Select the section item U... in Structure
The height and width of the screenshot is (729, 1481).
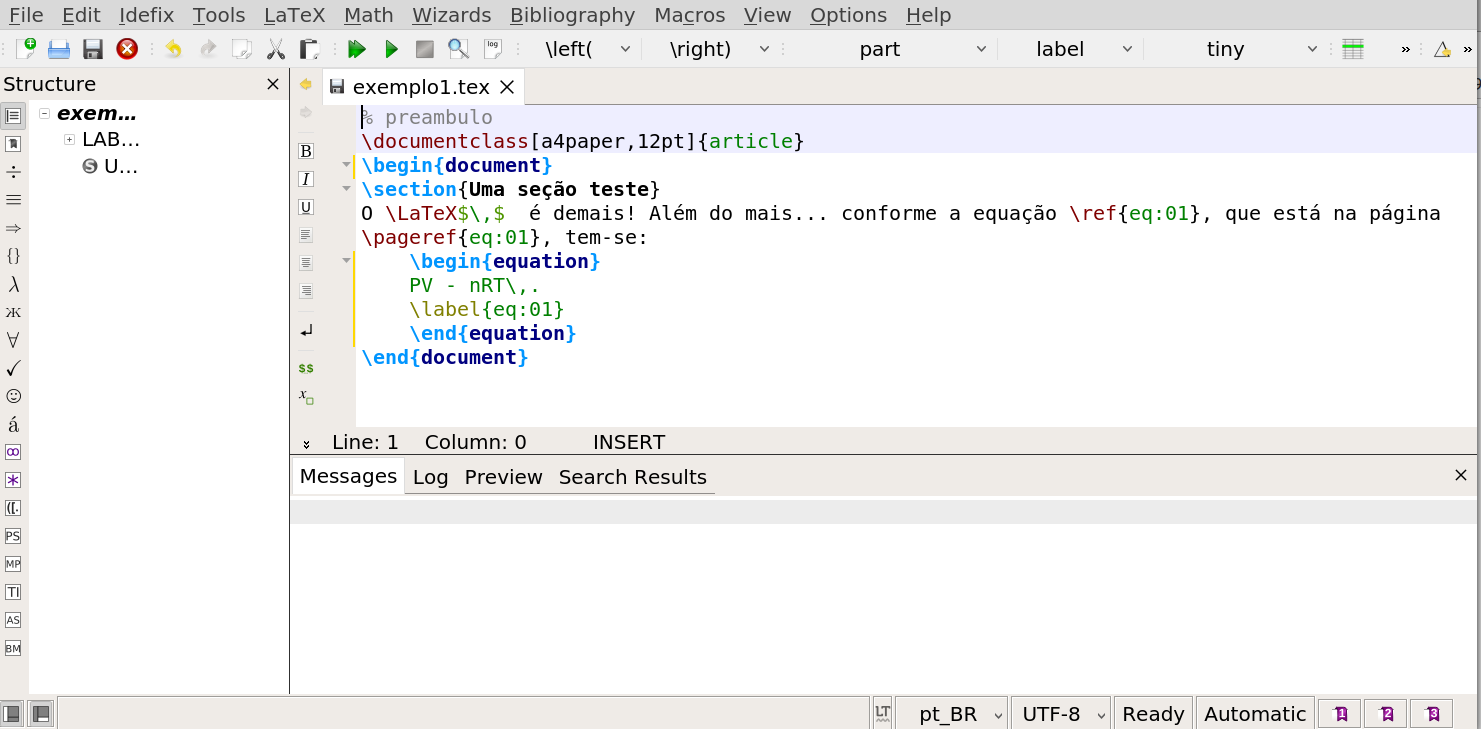click(x=110, y=166)
